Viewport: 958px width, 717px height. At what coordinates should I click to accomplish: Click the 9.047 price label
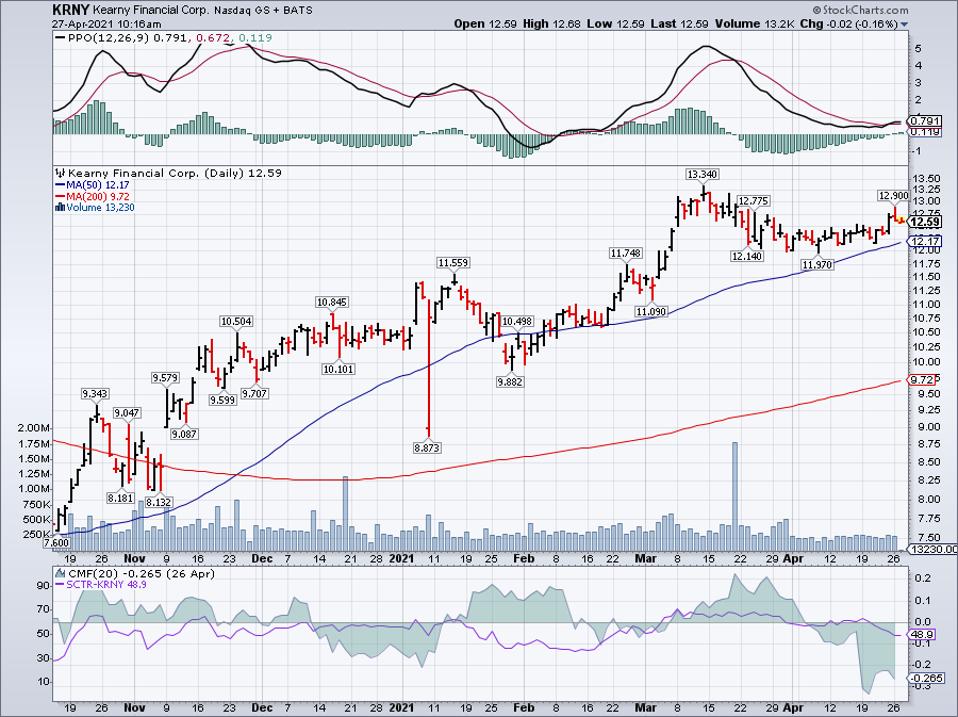click(127, 413)
